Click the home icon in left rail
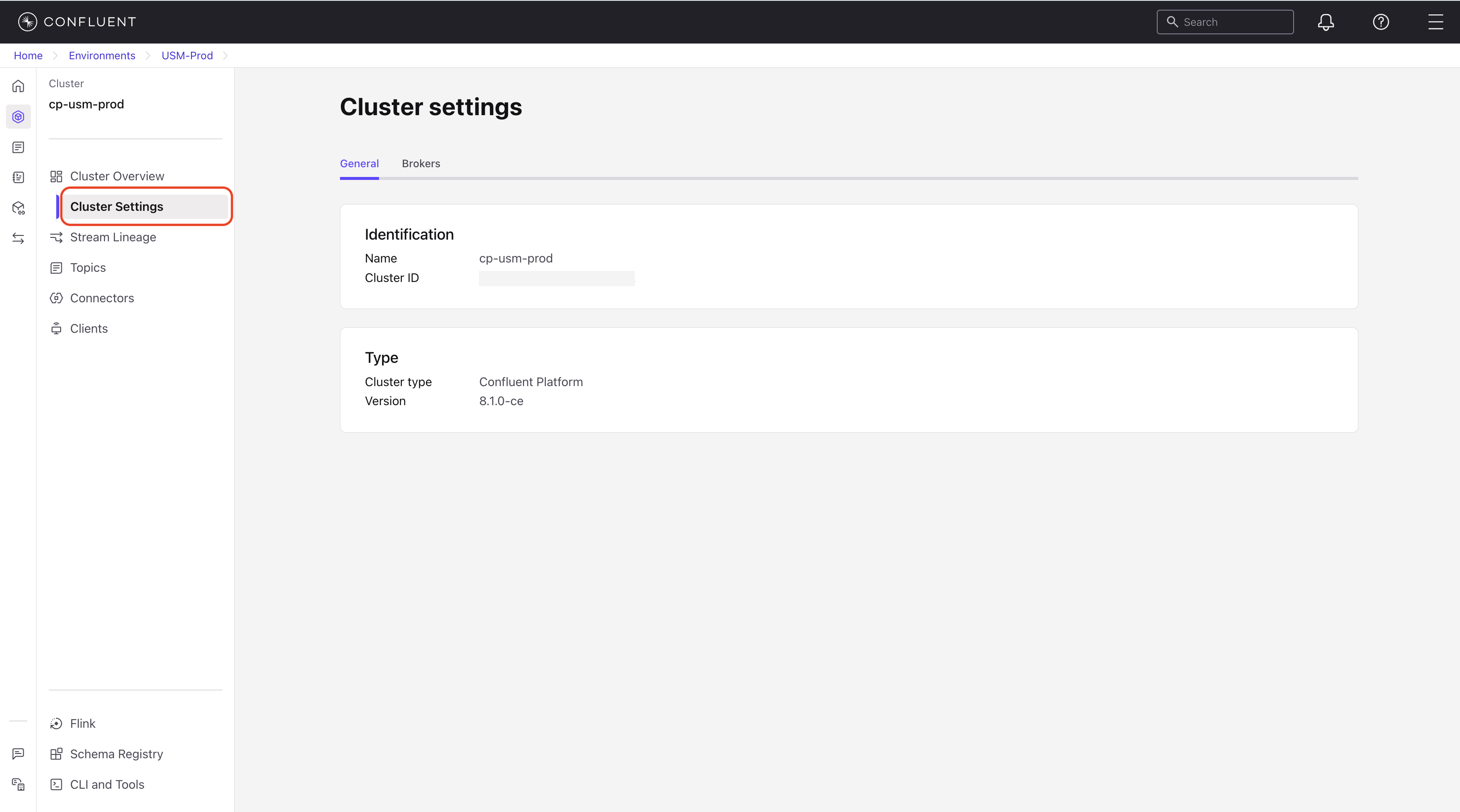Viewport: 1460px width, 812px height. point(18,86)
